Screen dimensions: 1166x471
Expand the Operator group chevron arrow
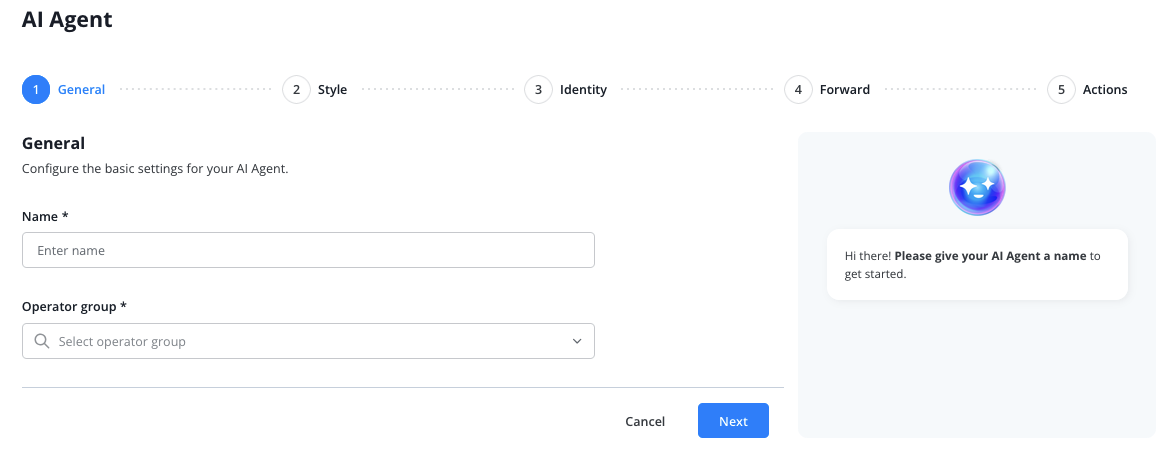[577, 341]
